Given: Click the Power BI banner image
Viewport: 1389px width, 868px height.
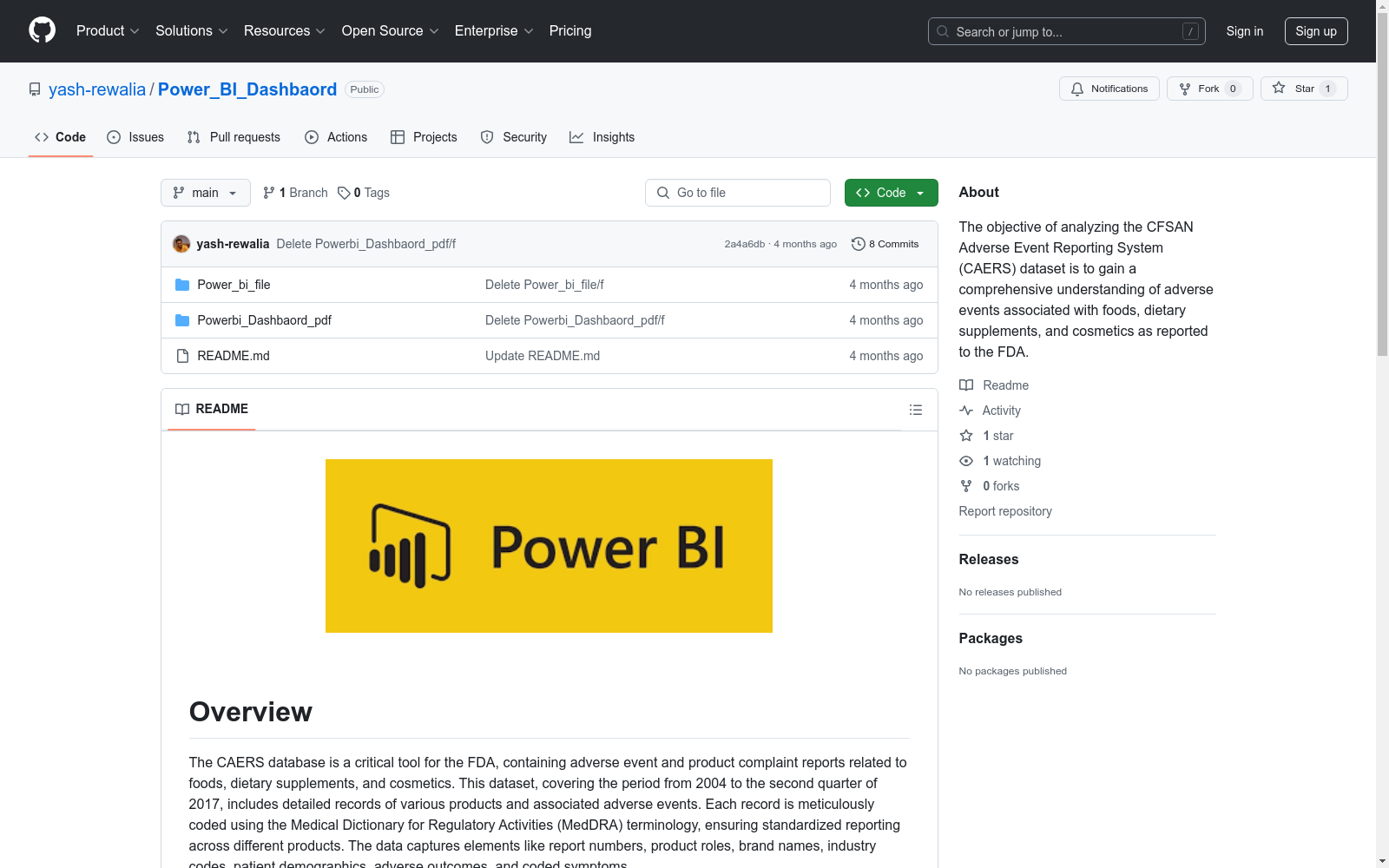Looking at the screenshot, I should click(549, 546).
